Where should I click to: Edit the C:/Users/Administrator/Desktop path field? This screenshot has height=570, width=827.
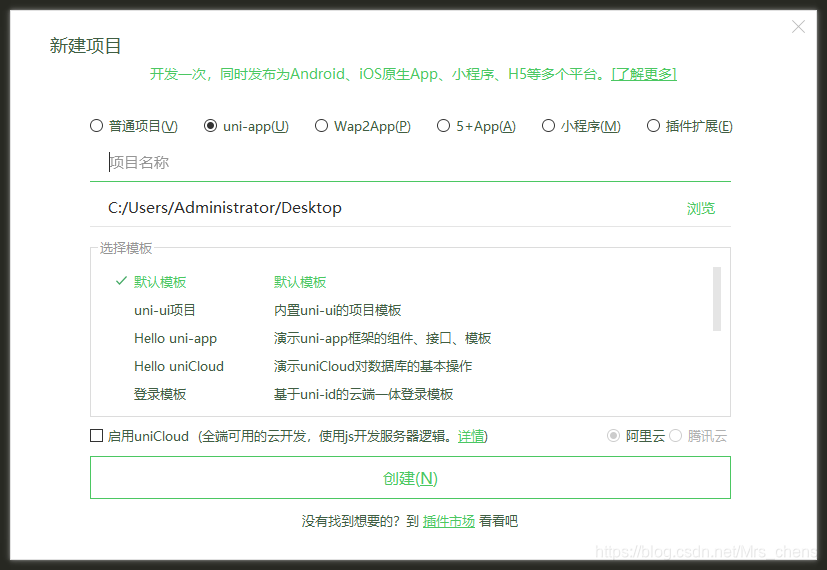point(388,208)
